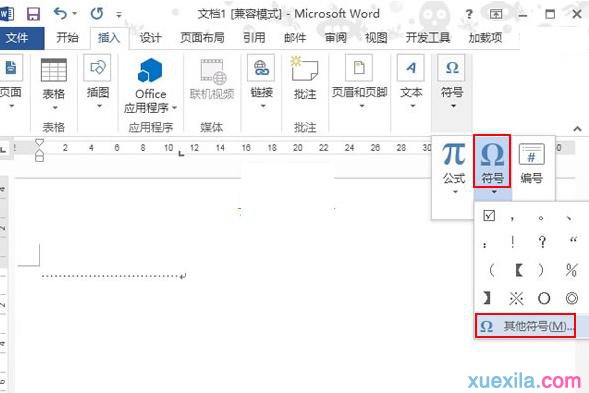Insert the right black lenticular bracket 】
This screenshot has width=589, height=393.
pos(487,298)
